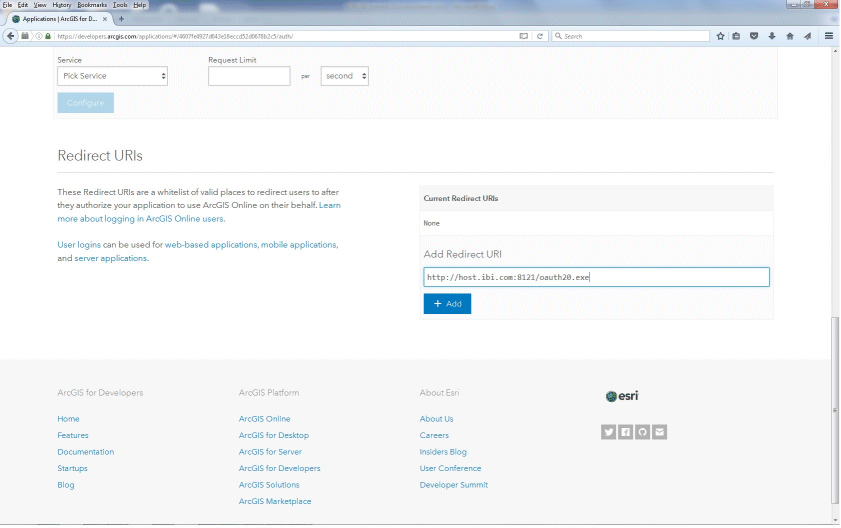The height and width of the screenshot is (528, 841).
Task: Select the Applications ArcGIS browser tab
Action: 59,19
